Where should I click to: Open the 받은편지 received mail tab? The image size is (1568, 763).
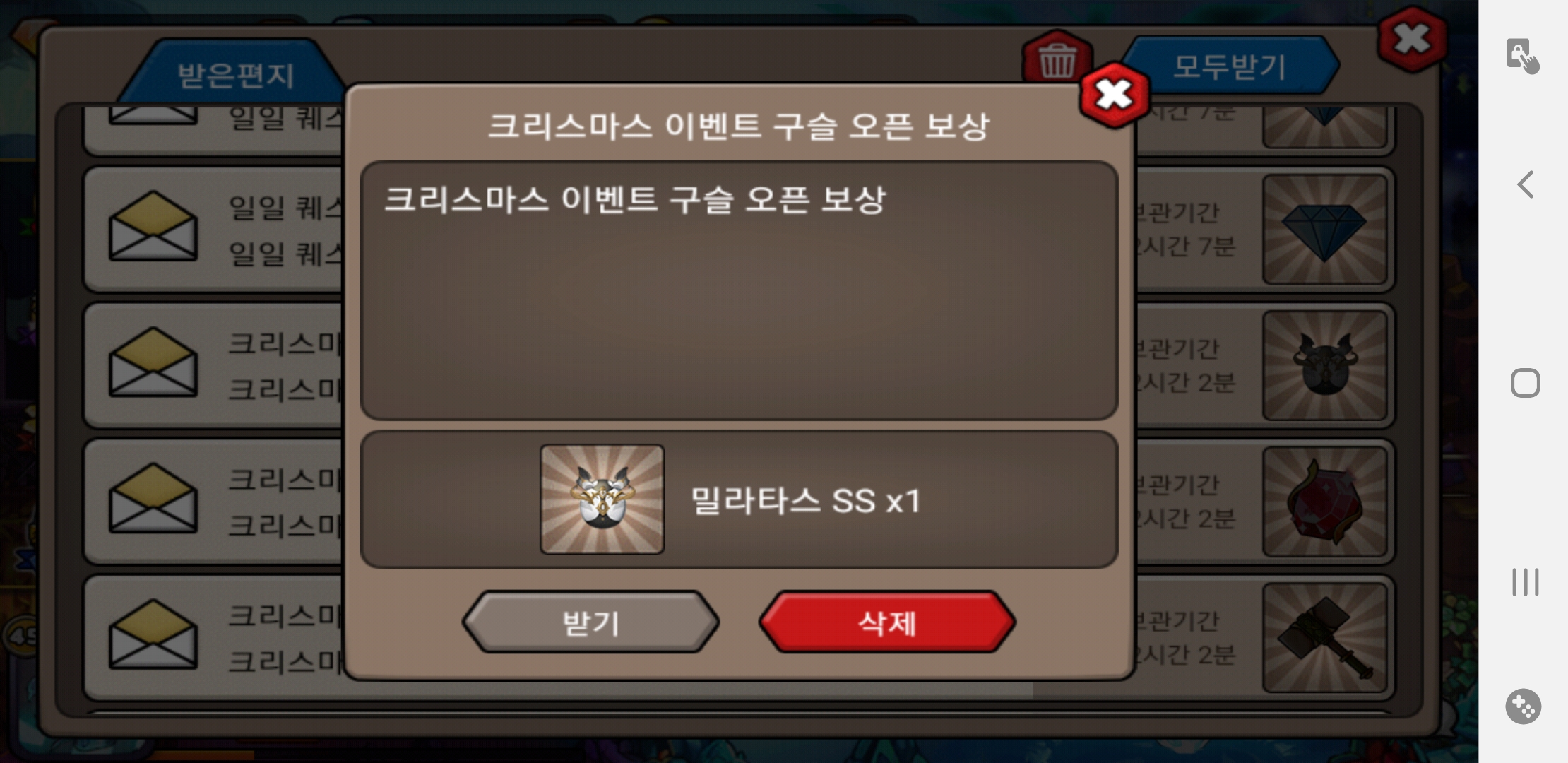[235, 75]
